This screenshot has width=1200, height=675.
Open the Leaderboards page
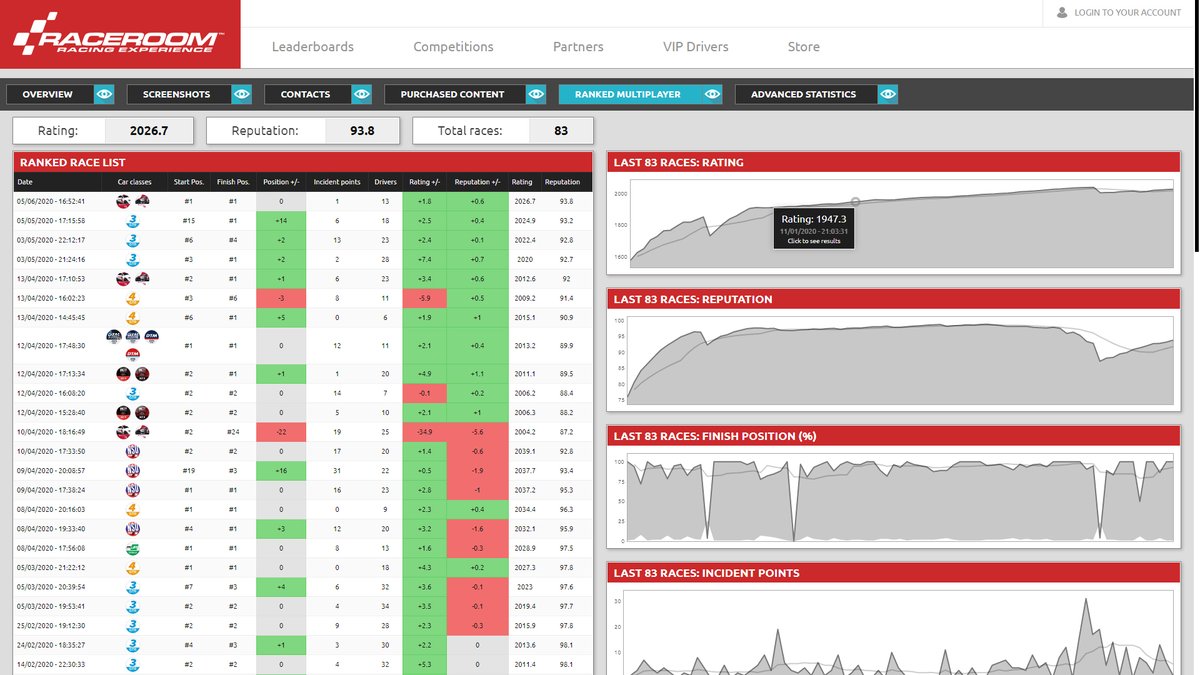click(313, 47)
